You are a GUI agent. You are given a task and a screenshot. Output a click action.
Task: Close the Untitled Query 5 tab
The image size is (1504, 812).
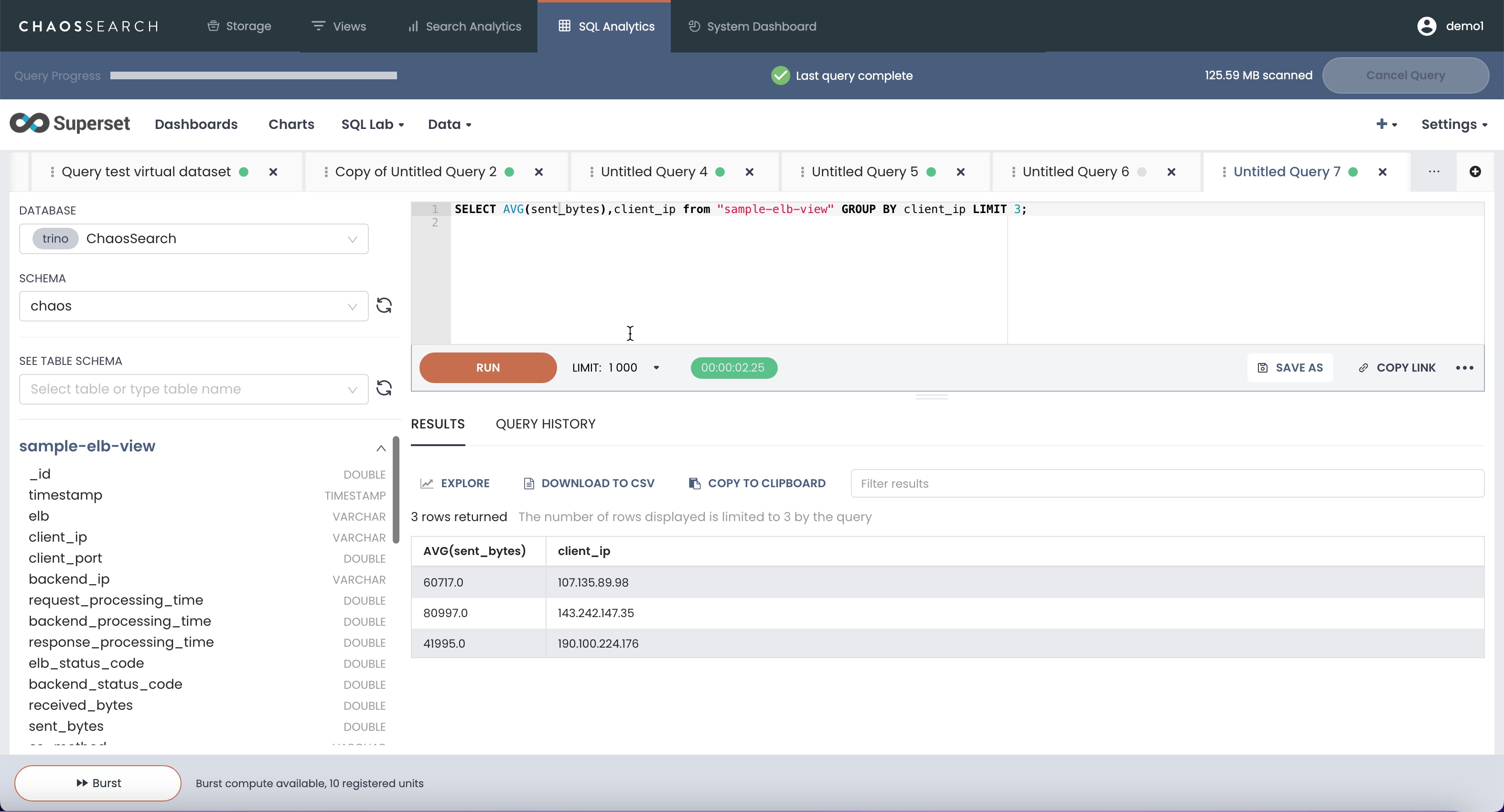pos(960,172)
